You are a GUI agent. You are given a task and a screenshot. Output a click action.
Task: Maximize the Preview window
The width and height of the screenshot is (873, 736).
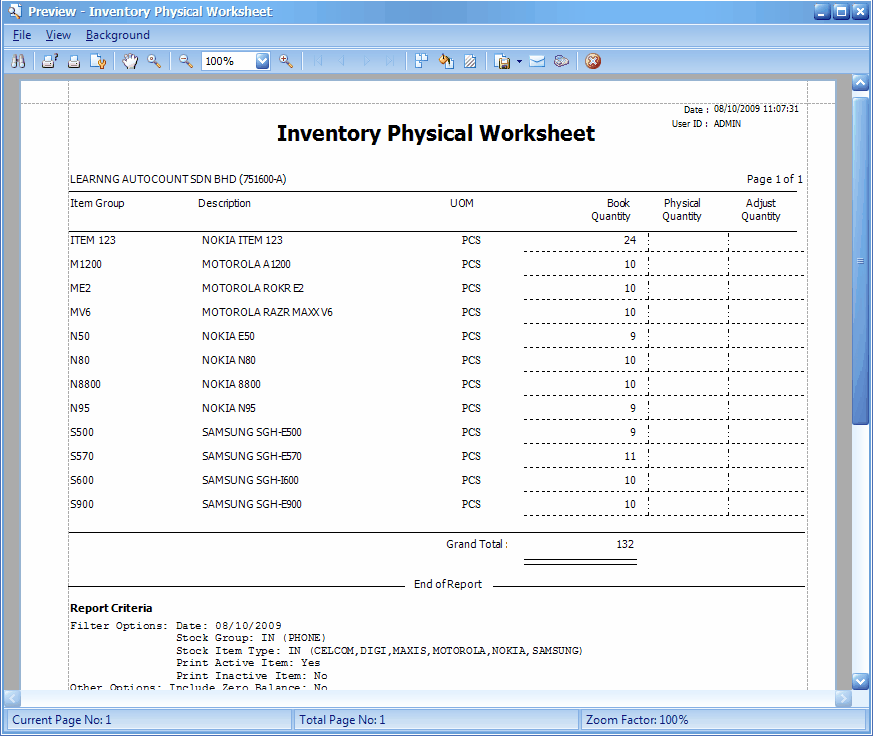tap(841, 12)
